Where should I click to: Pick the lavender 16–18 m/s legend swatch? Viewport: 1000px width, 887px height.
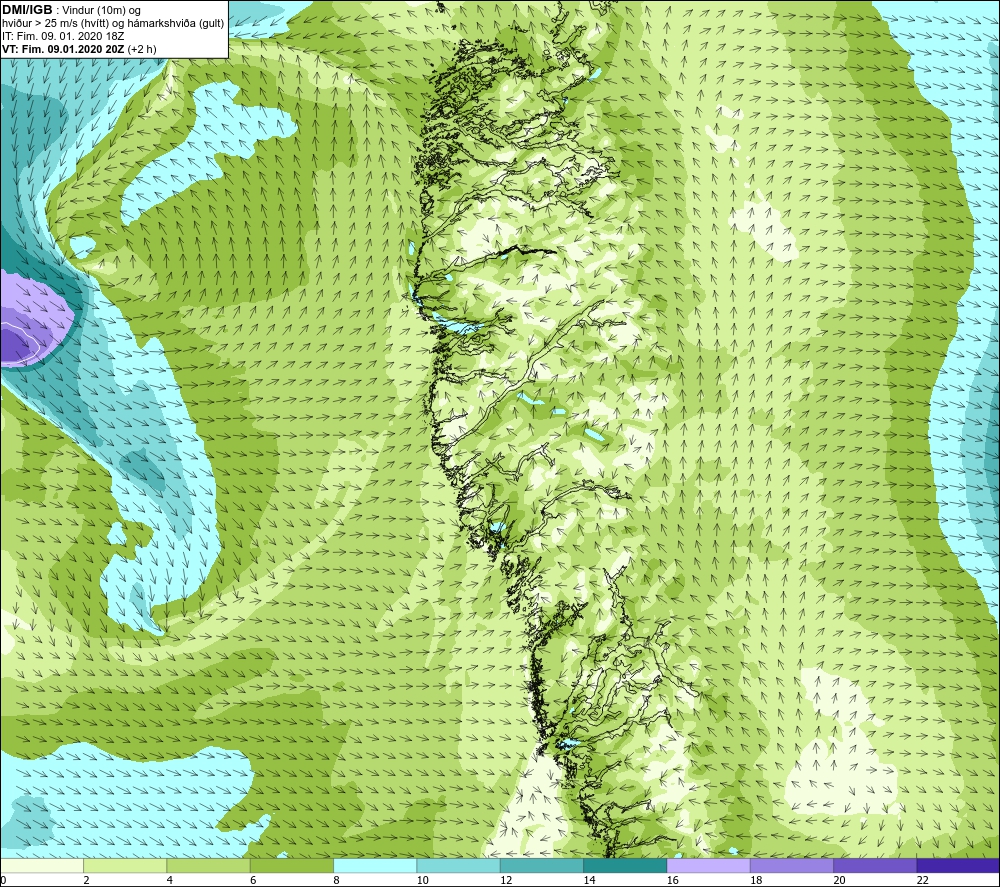coord(709,865)
